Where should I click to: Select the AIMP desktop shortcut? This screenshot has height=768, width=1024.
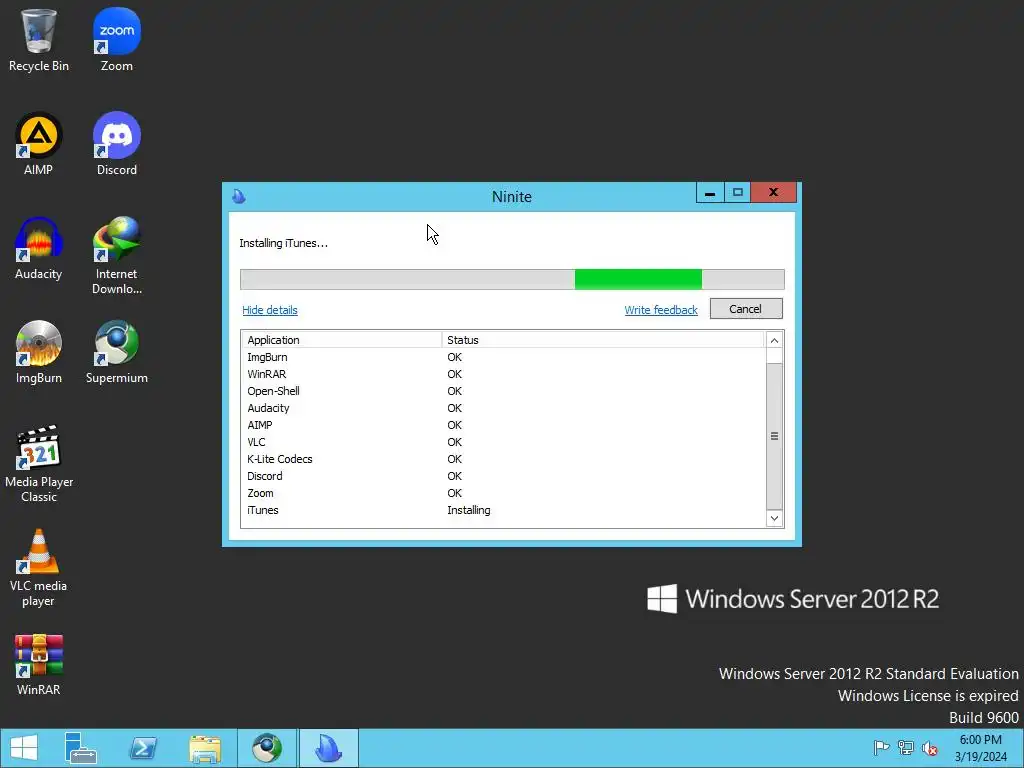(39, 144)
